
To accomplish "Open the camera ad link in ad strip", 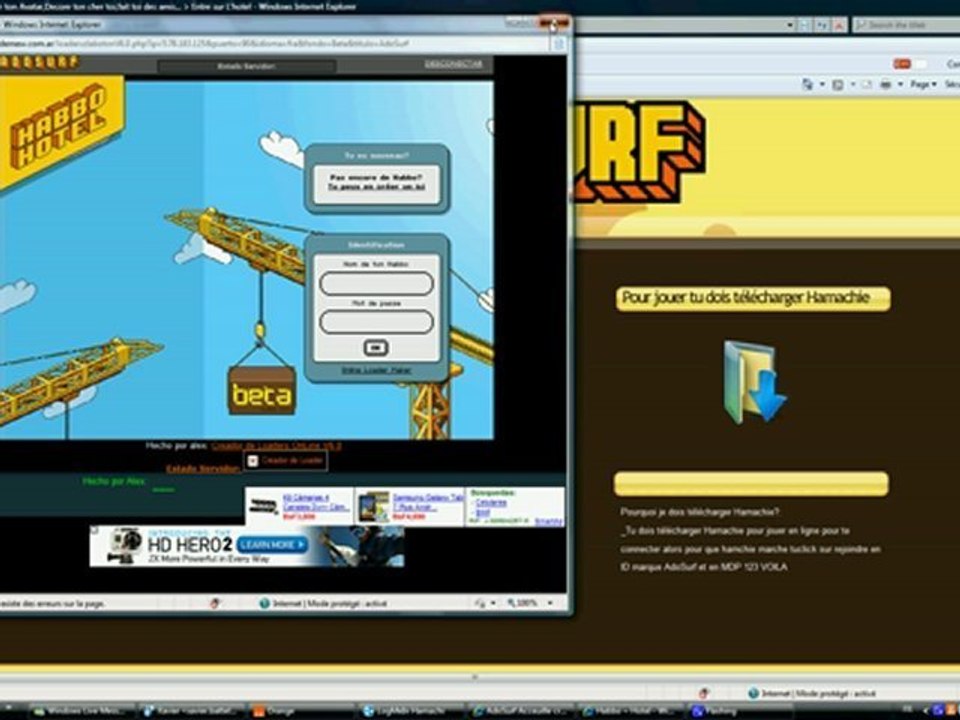I will tap(315, 503).
